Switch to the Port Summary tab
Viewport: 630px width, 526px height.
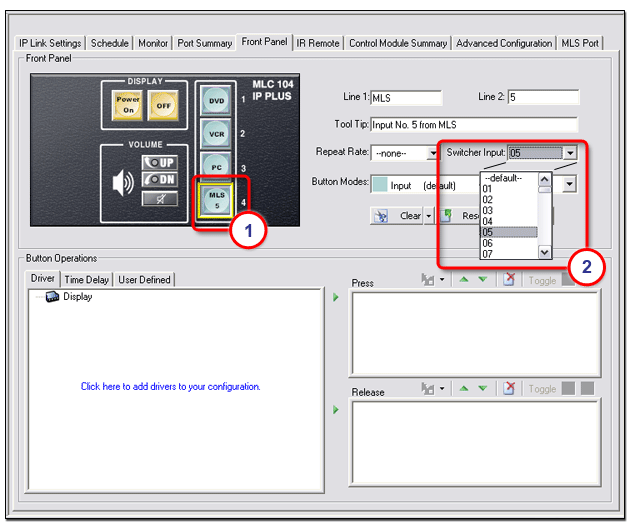point(205,43)
